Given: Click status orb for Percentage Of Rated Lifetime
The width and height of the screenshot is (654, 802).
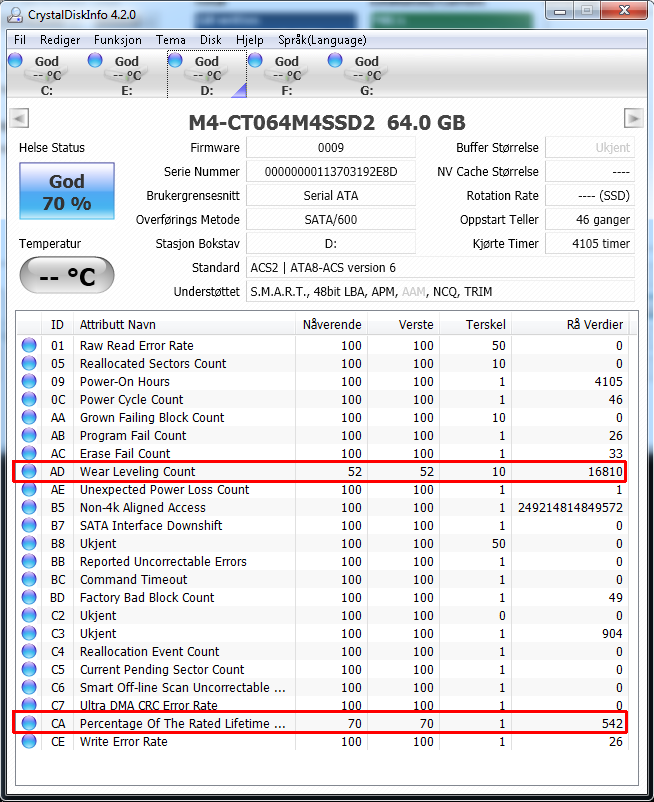Looking at the screenshot, I should pos(29,723).
